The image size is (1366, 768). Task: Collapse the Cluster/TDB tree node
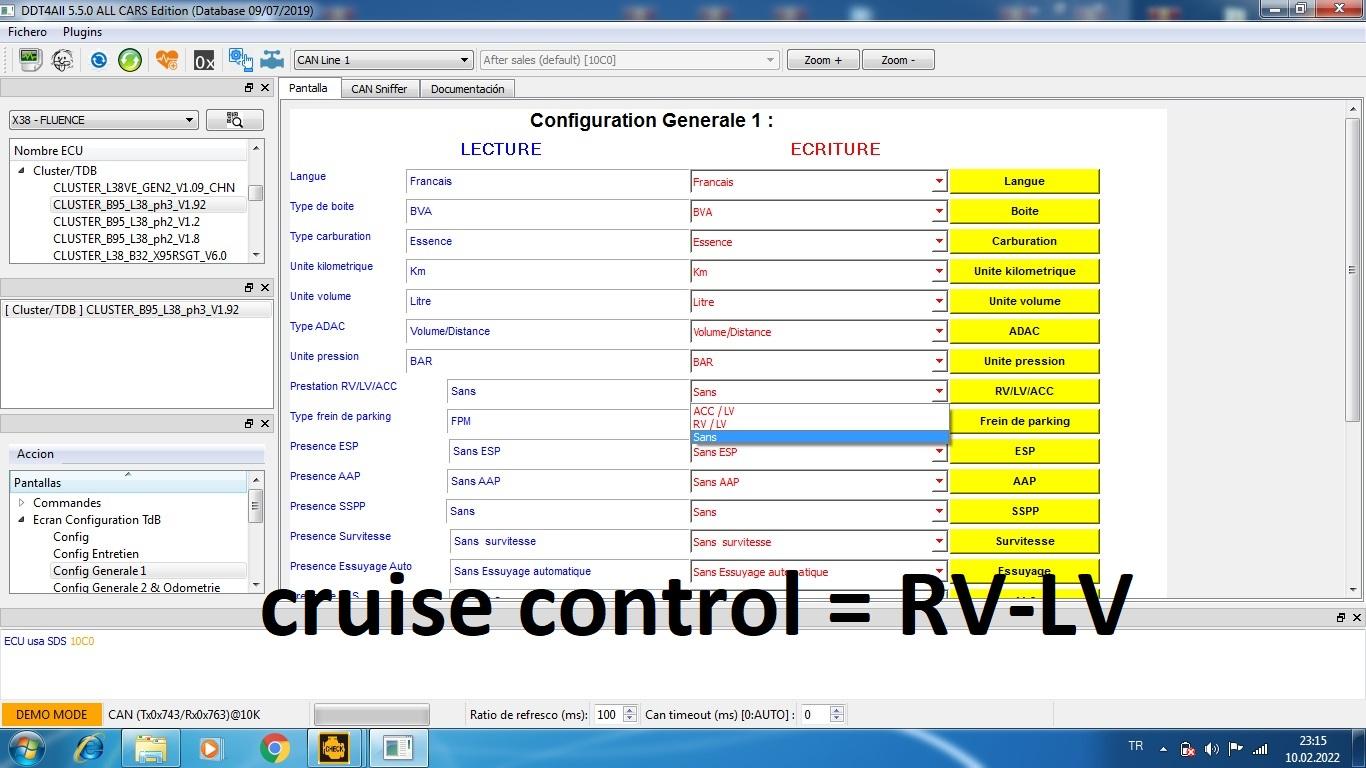tap(21, 170)
